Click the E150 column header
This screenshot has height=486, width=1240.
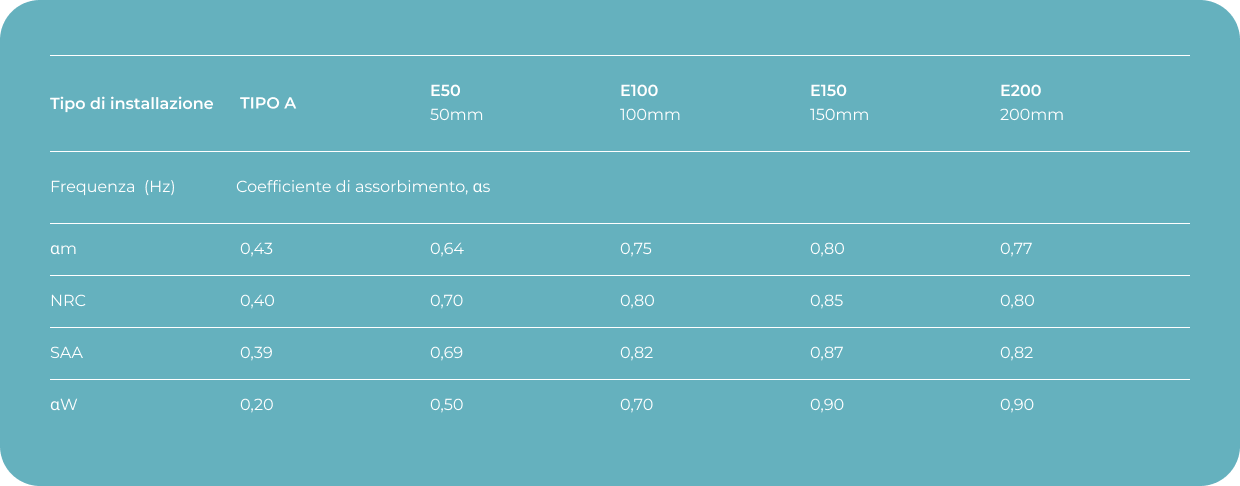coord(828,90)
